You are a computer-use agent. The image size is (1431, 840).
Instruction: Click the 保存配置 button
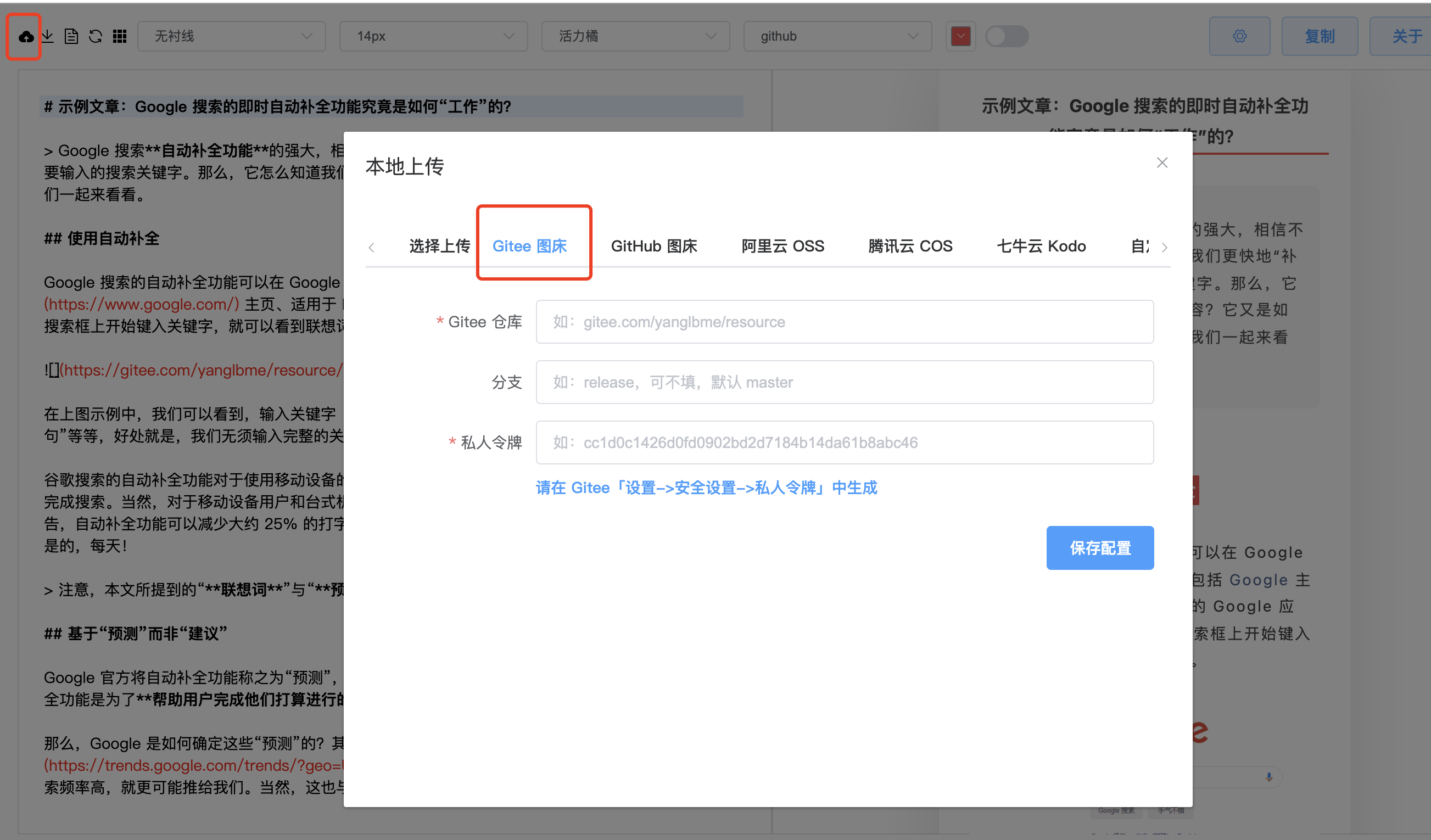click(1099, 548)
